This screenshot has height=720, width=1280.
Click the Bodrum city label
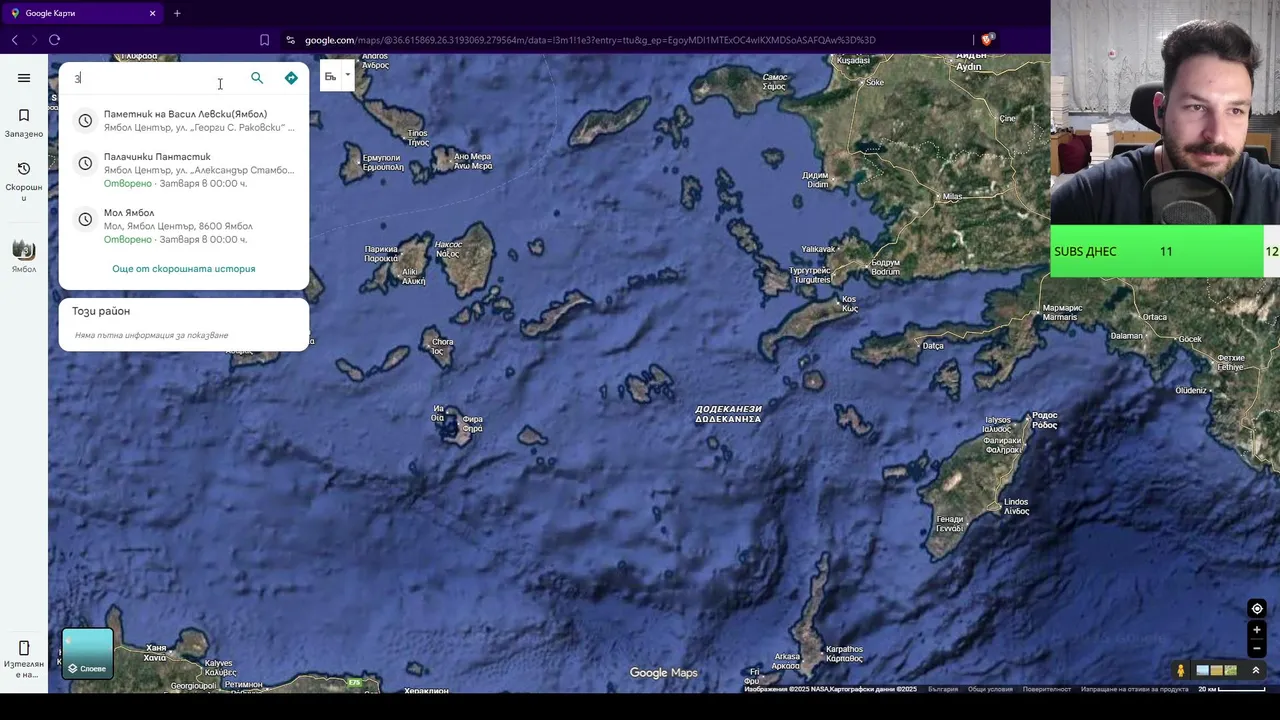coord(885,267)
